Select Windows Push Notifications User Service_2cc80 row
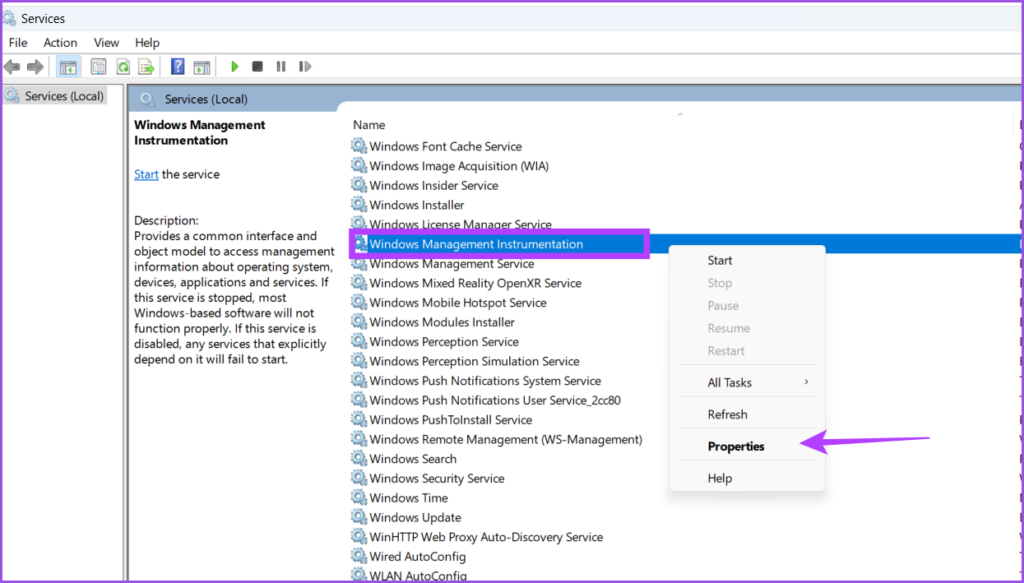This screenshot has width=1024, height=583. [x=495, y=400]
